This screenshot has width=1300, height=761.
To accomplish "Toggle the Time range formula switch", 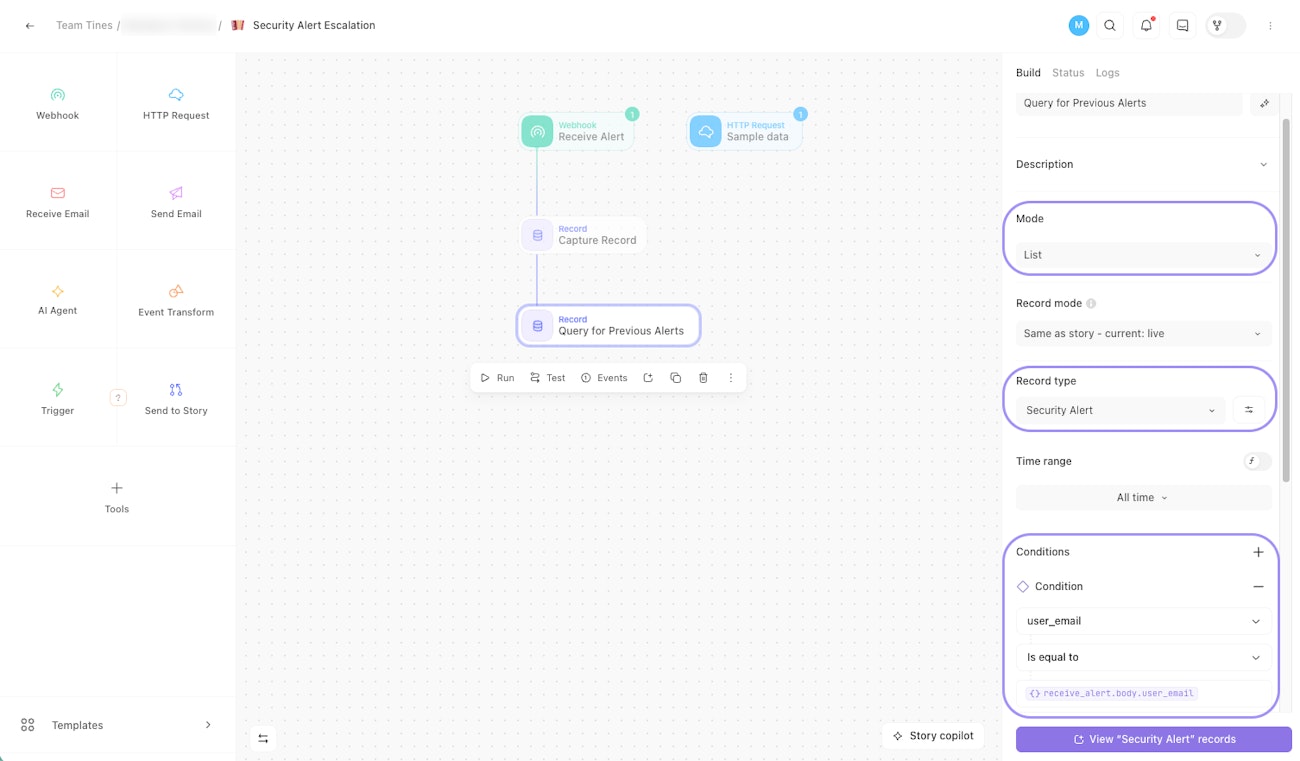I will point(1257,462).
